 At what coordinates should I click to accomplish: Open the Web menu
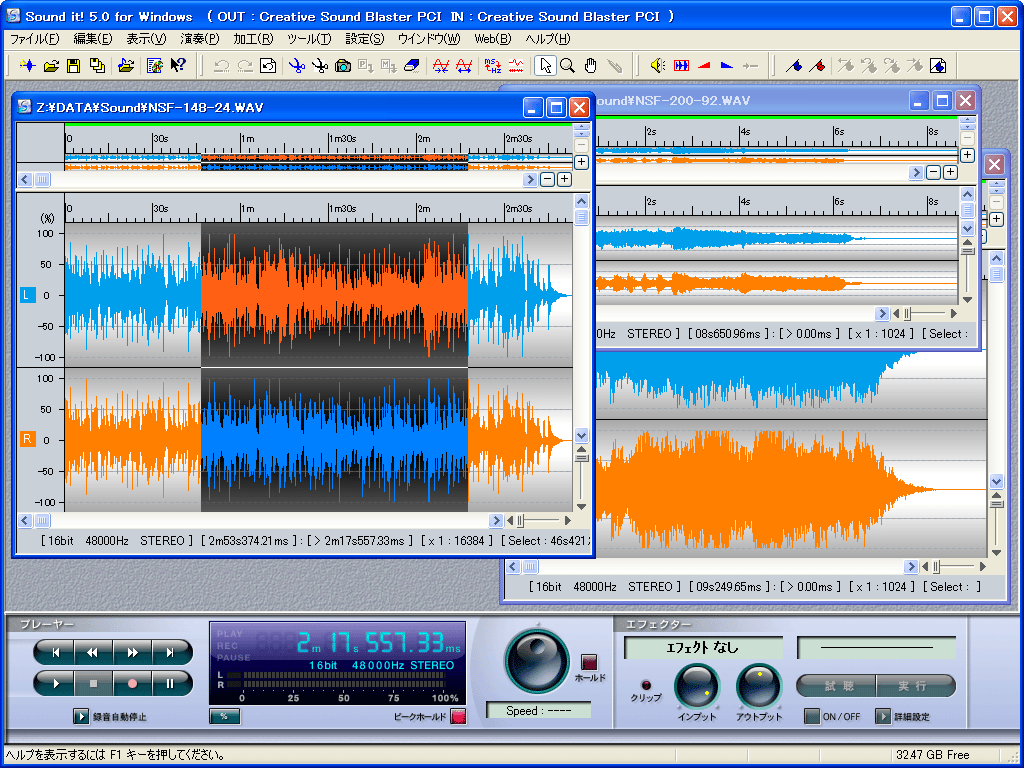tap(492, 39)
